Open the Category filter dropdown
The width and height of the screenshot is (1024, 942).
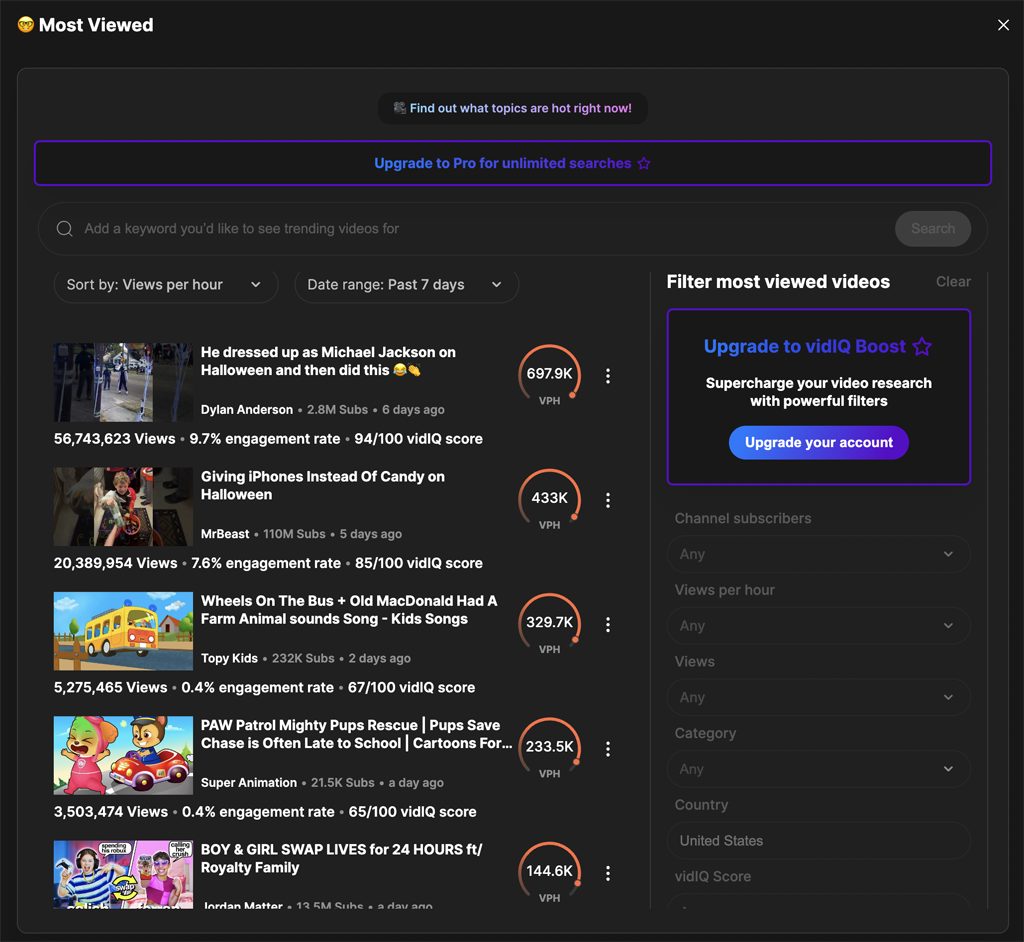pyautogui.click(x=818, y=769)
